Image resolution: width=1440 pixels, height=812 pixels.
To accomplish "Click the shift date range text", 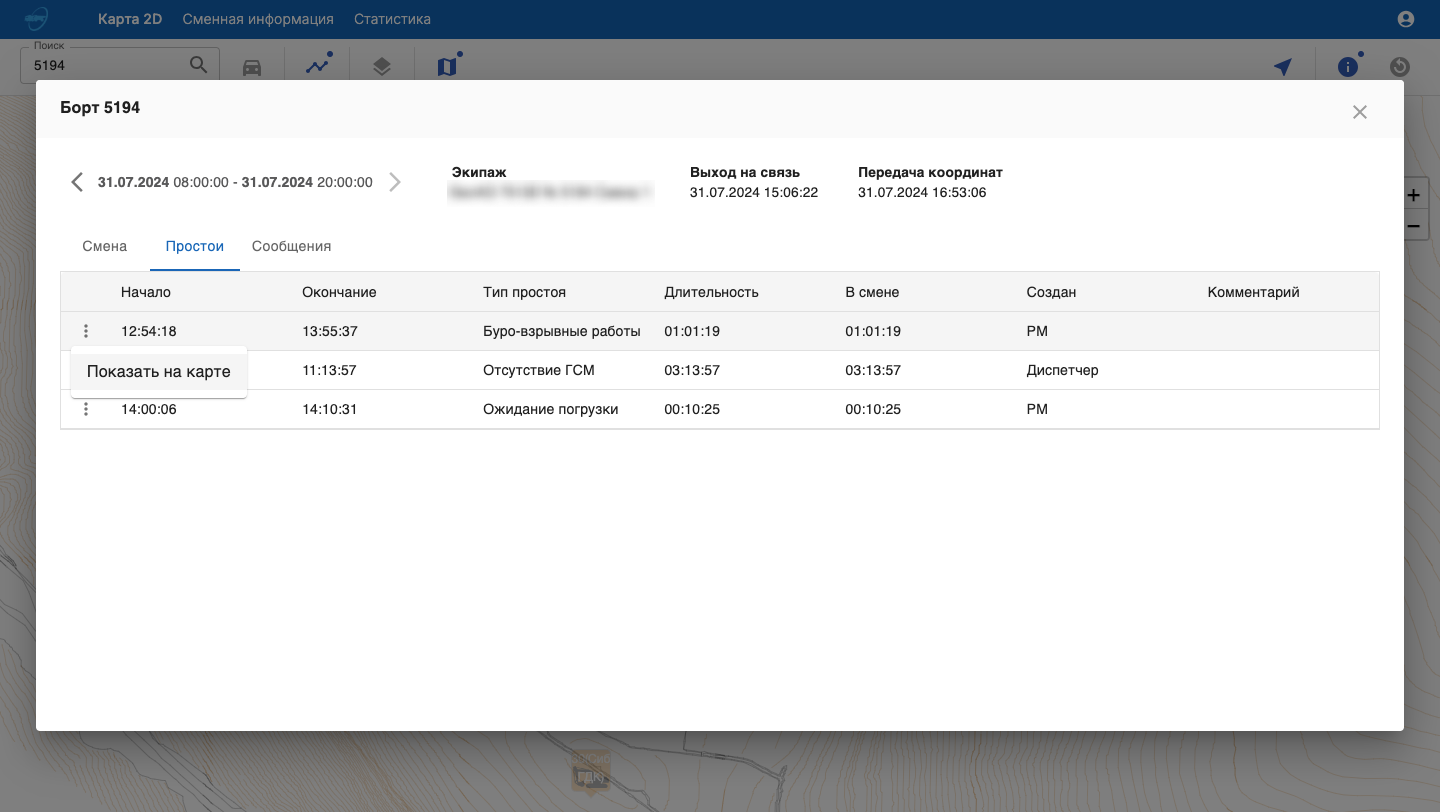I will (235, 182).
